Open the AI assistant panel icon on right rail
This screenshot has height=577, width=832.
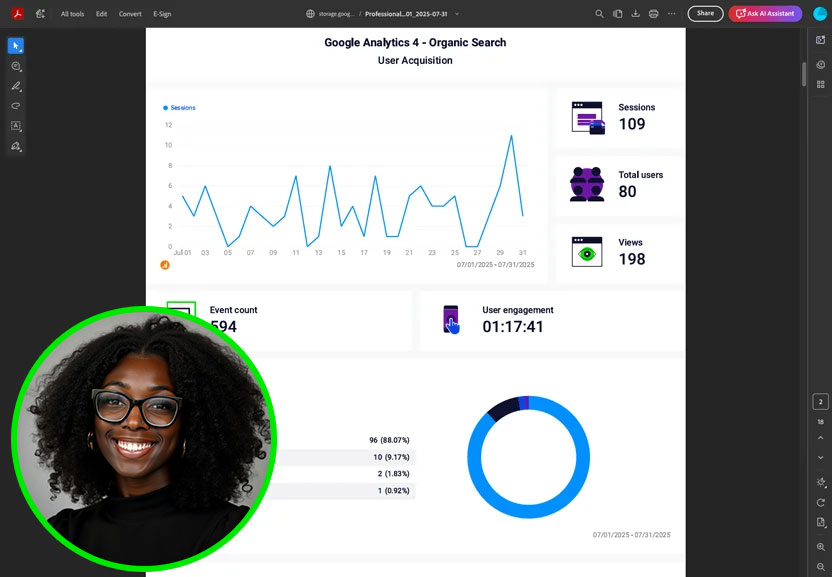tap(820, 40)
